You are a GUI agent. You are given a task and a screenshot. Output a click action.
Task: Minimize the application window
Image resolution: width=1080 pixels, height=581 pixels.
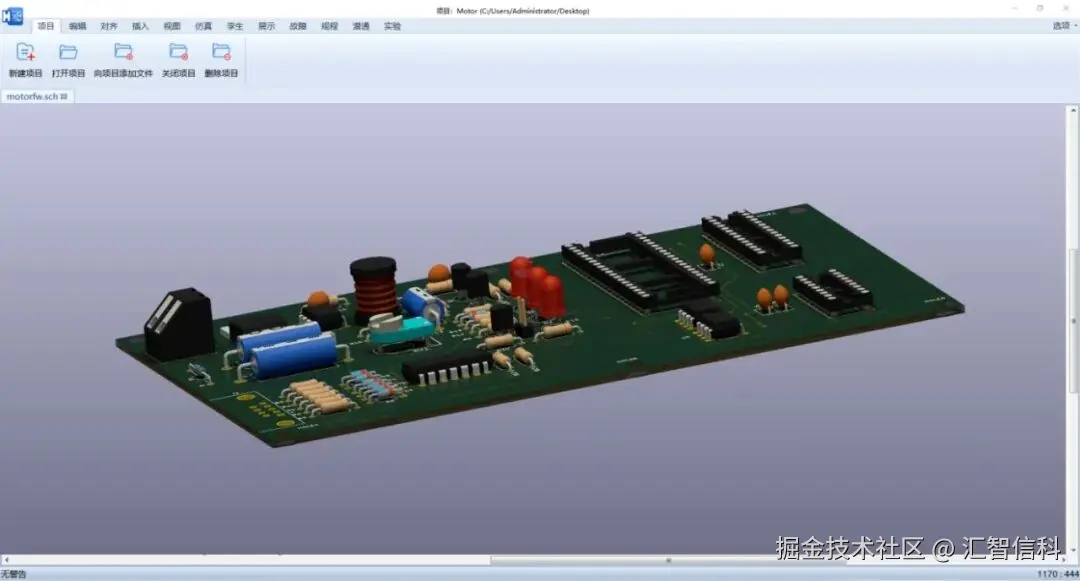pos(1015,9)
